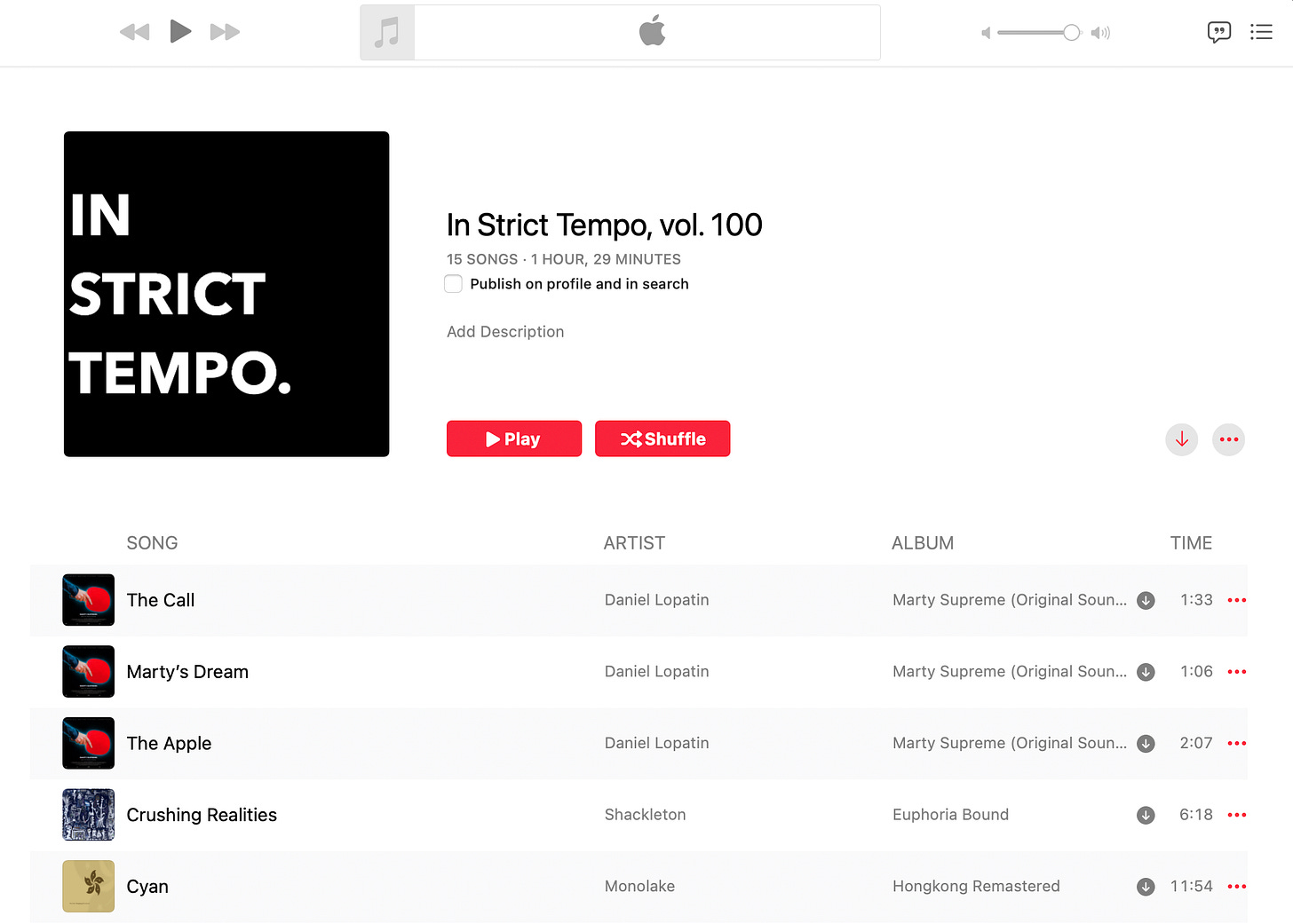Click Add Description field
1293x924 pixels.
pyautogui.click(x=505, y=332)
